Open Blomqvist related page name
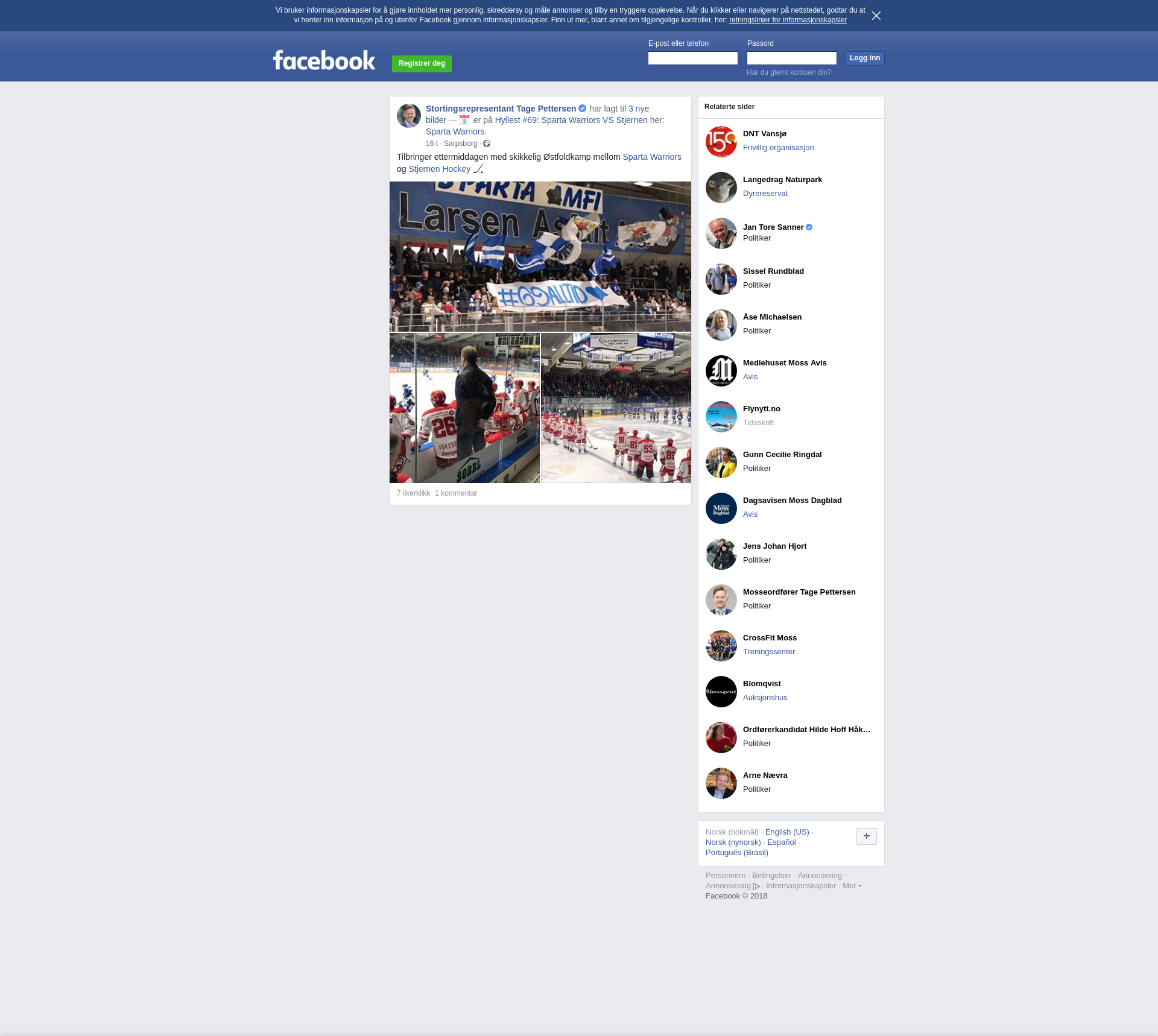This screenshot has width=1158, height=1036. (x=762, y=684)
